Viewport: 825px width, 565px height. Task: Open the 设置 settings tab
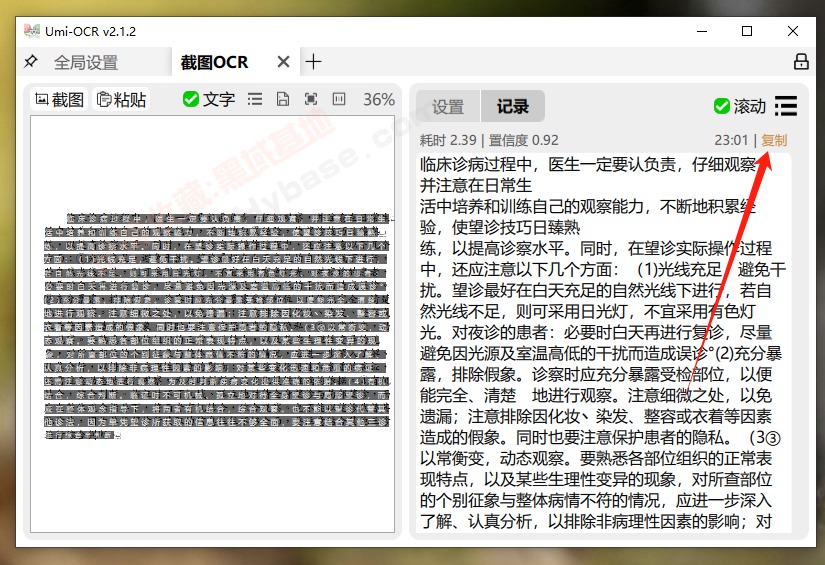tap(448, 107)
